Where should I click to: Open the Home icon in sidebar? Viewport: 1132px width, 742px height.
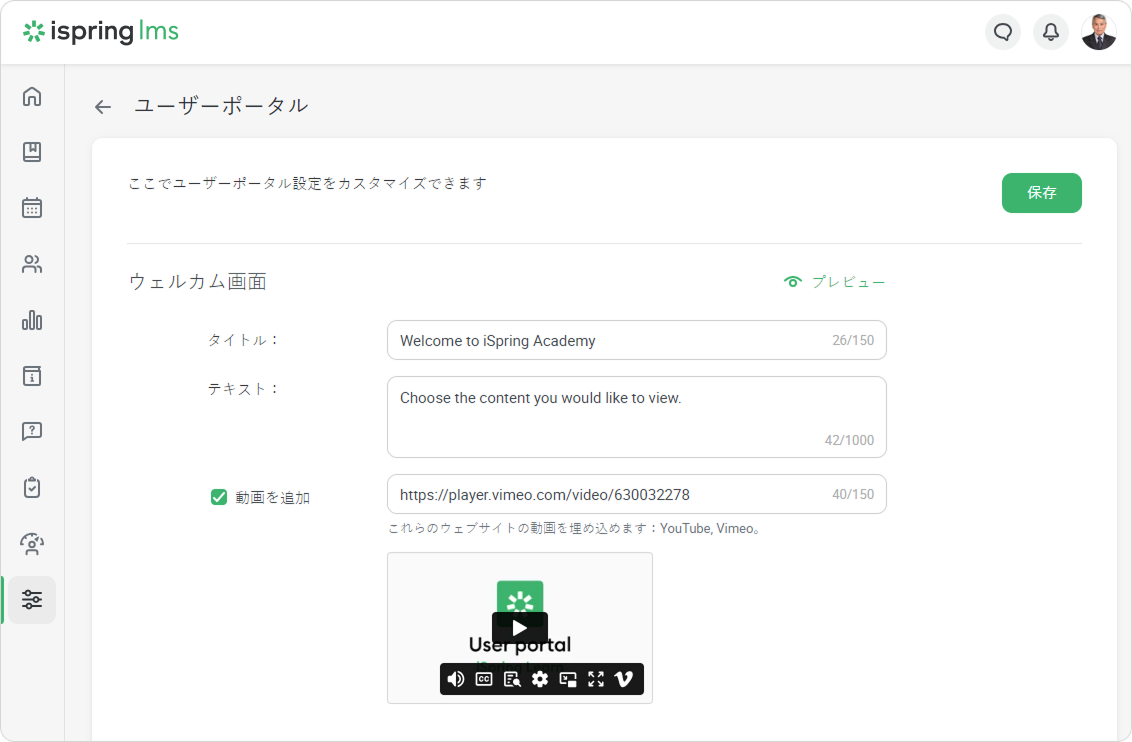coord(32,96)
